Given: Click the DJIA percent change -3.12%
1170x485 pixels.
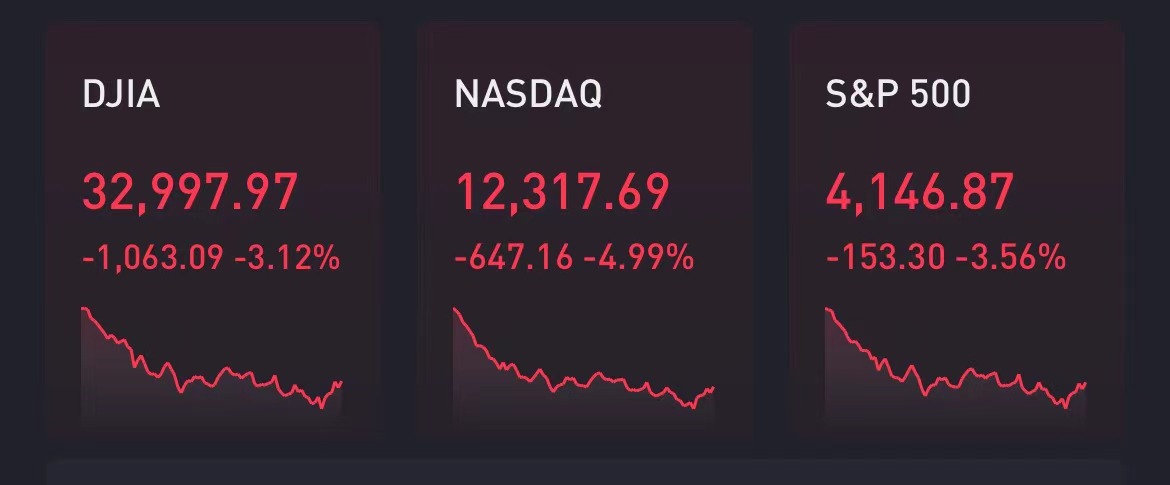Looking at the screenshot, I should [287, 258].
